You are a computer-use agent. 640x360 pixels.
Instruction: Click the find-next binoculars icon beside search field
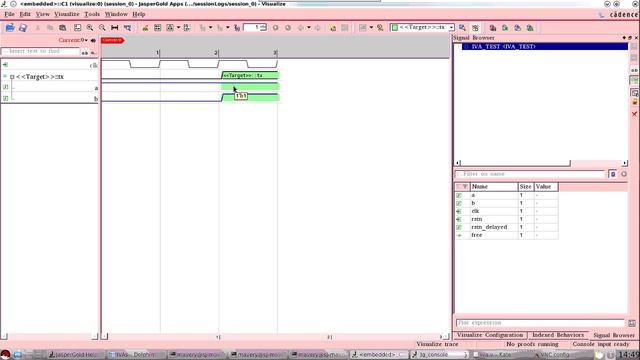point(84,52)
